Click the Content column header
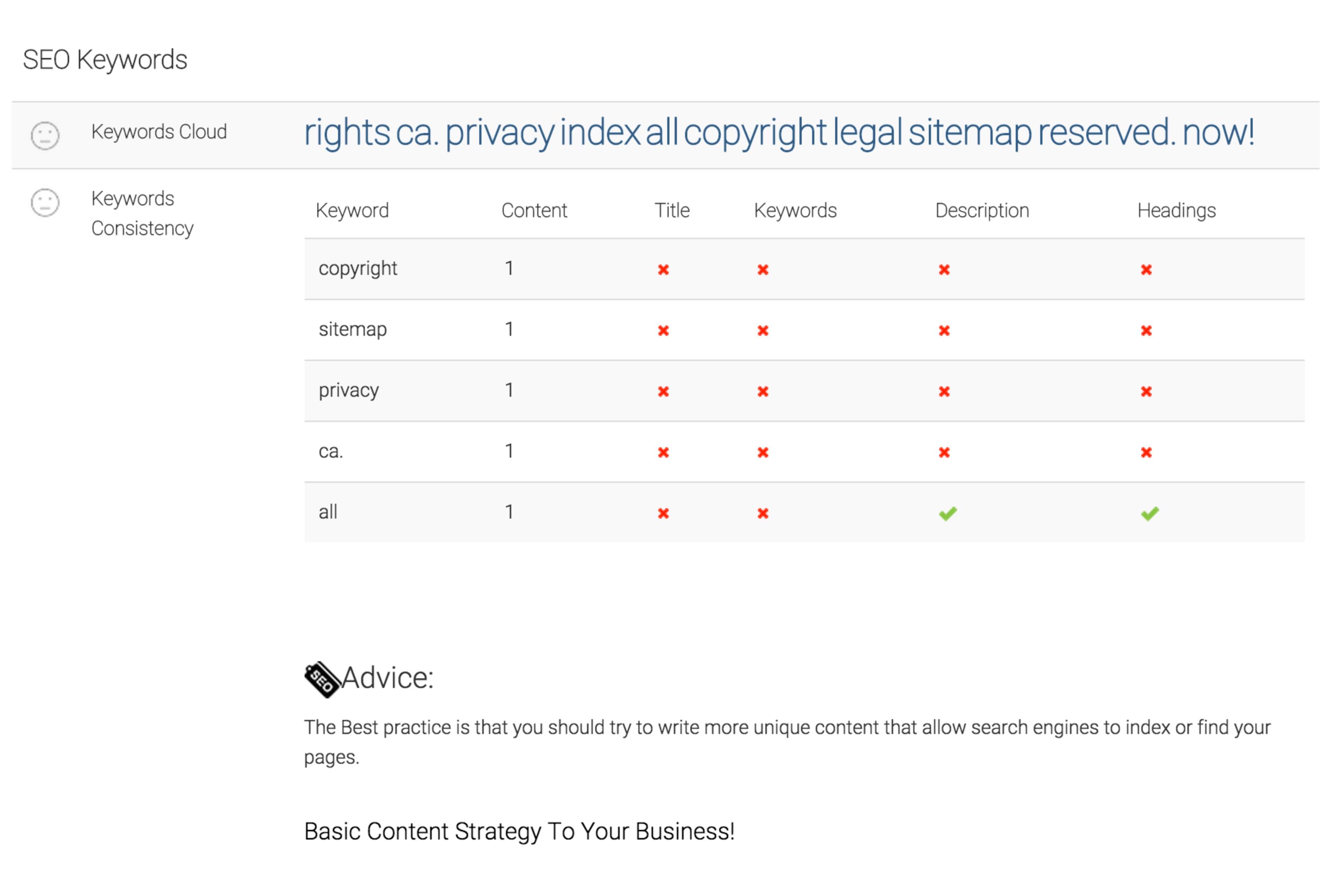Screen dimensions: 1330x896 (533, 211)
